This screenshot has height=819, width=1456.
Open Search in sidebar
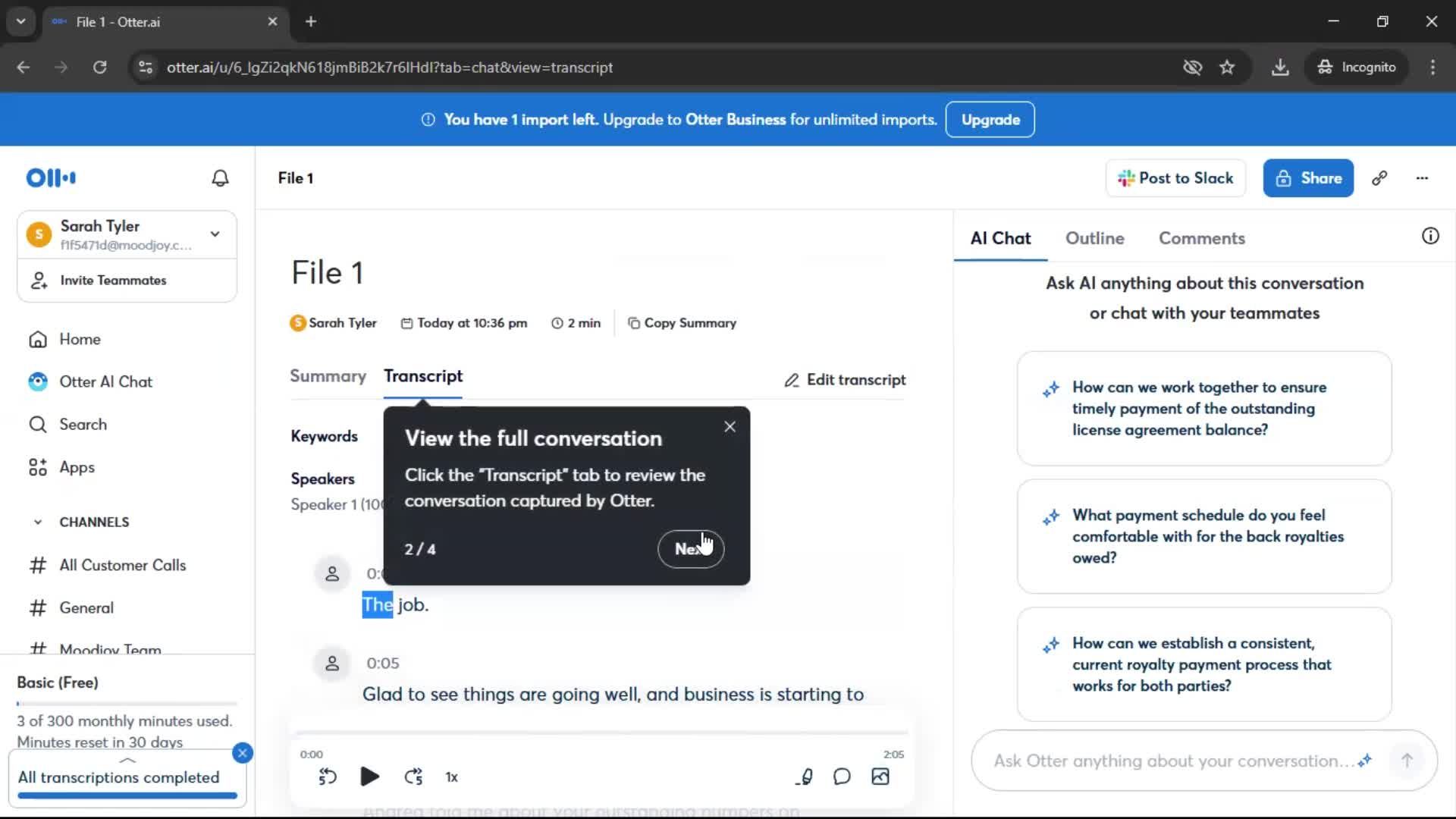pos(67,424)
